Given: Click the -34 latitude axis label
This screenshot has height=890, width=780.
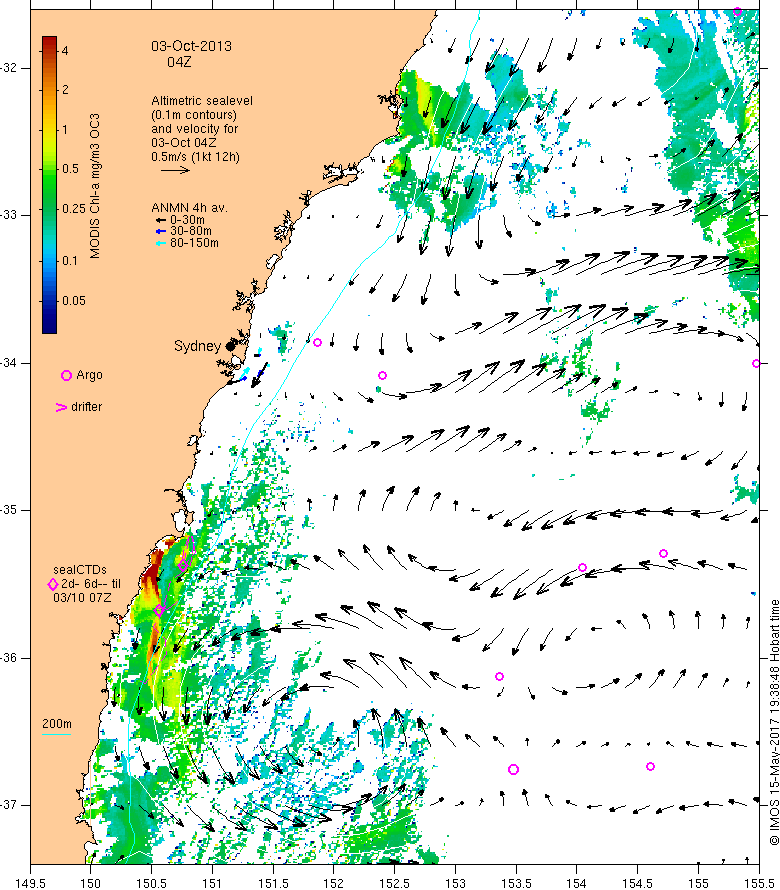Looking at the screenshot, I should pyautogui.click(x=9, y=363).
